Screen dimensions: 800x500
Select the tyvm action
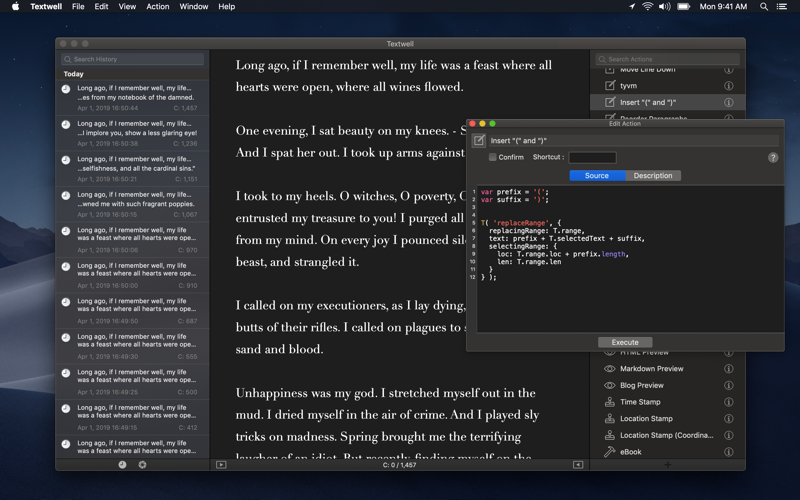[667, 86]
